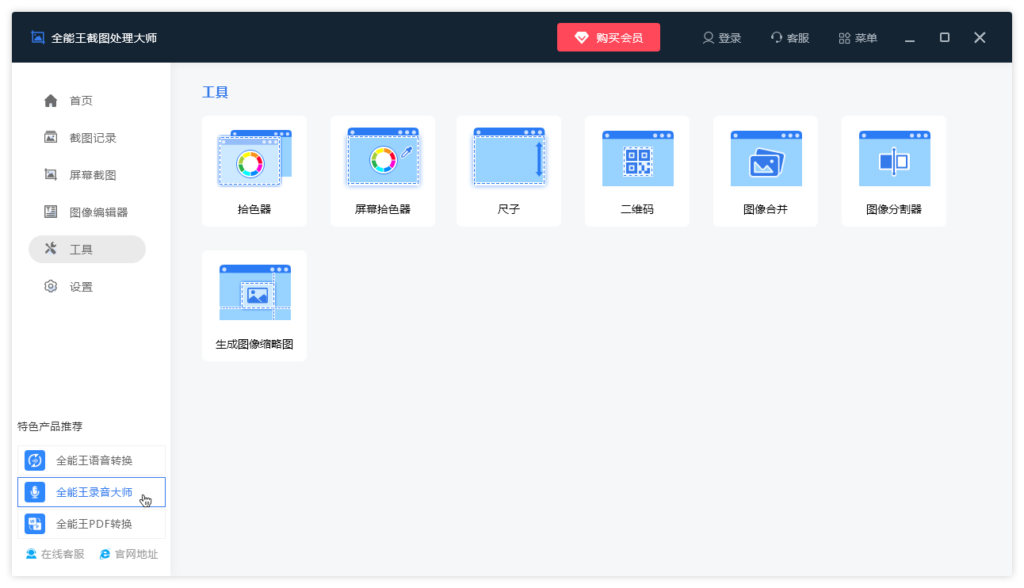Open 截图记录 screenshot history

92,138
